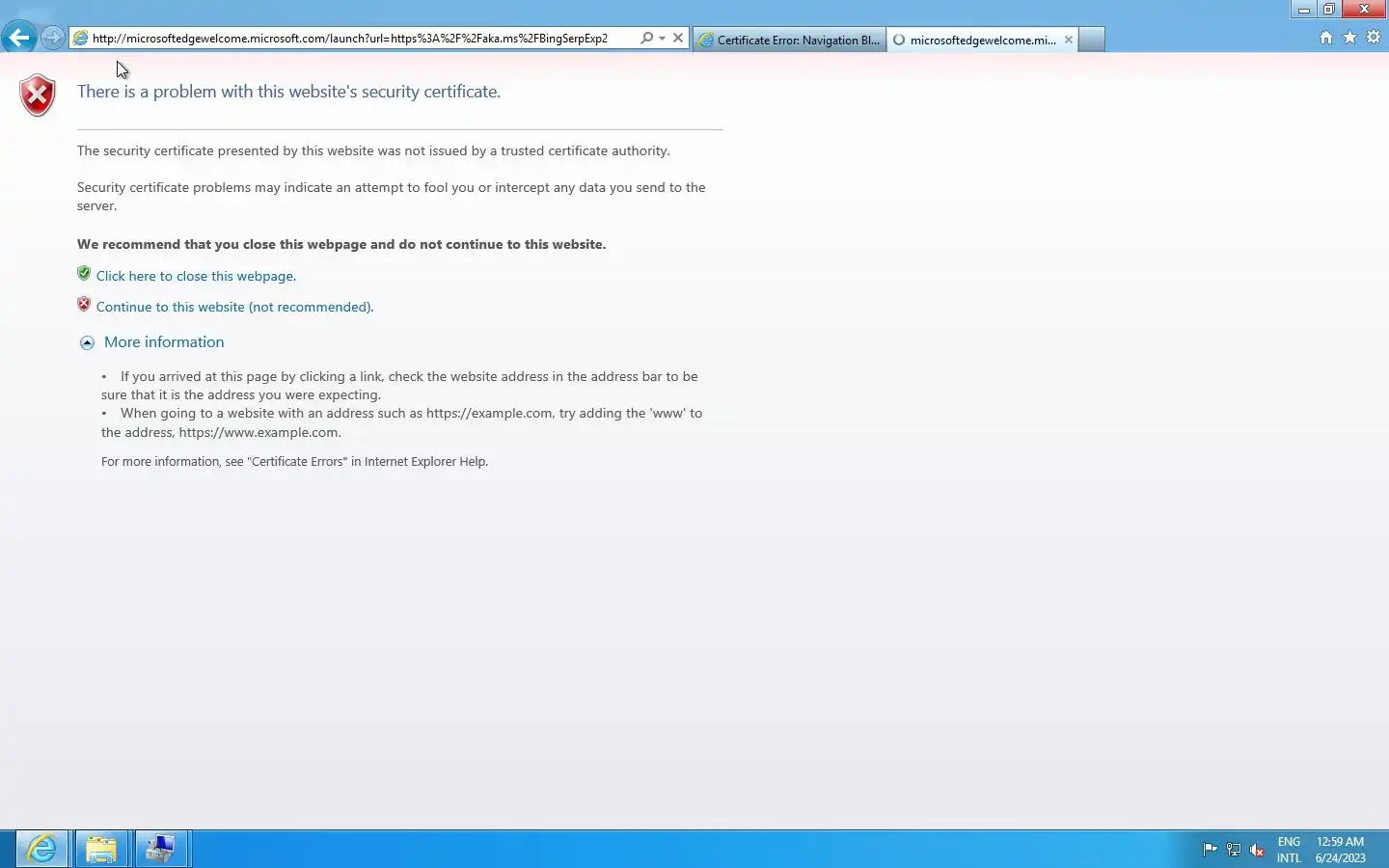
Task: Restore down the Internet Explorer window
Action: point(1329,10)
